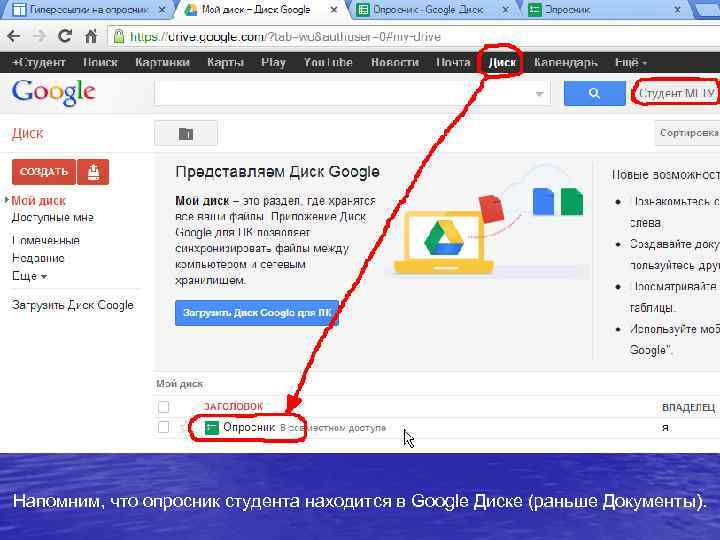
Task: Close the last Опросник tab
Action: point(677,10)
